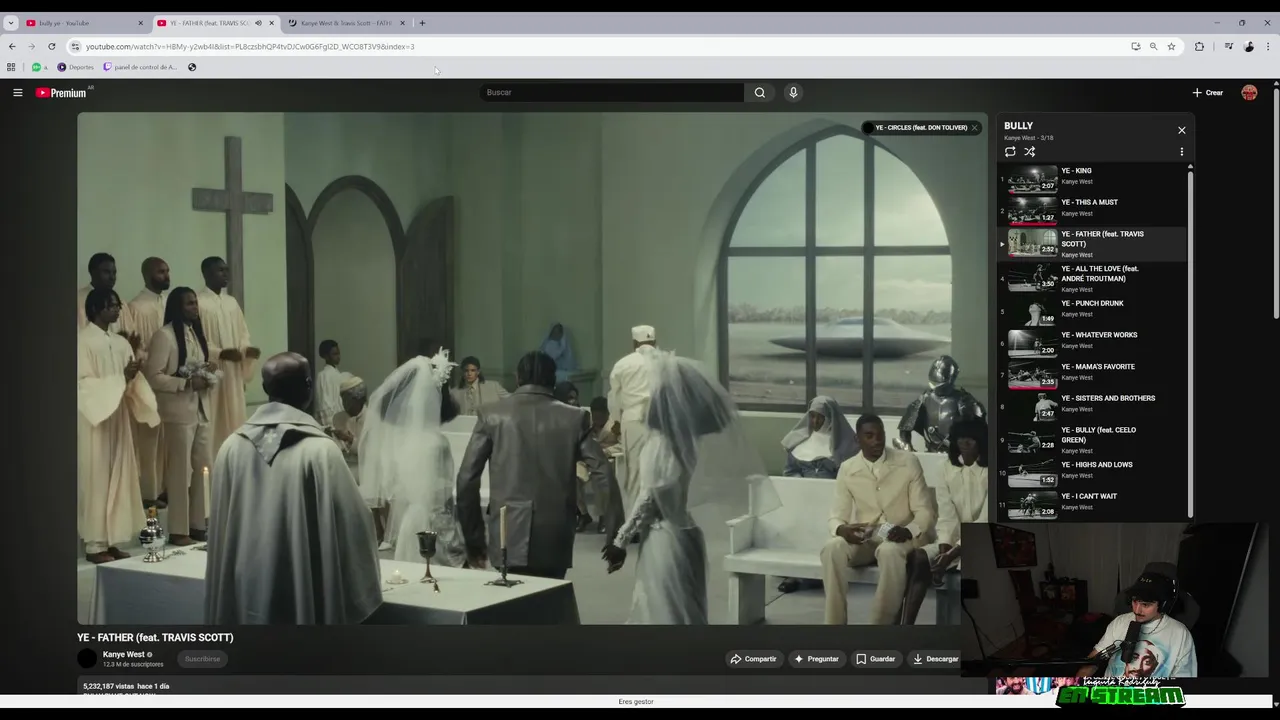Close the Kanye West & Travis Scott tab
Screen dimensions: 1280x720
(x=402, y=23)
